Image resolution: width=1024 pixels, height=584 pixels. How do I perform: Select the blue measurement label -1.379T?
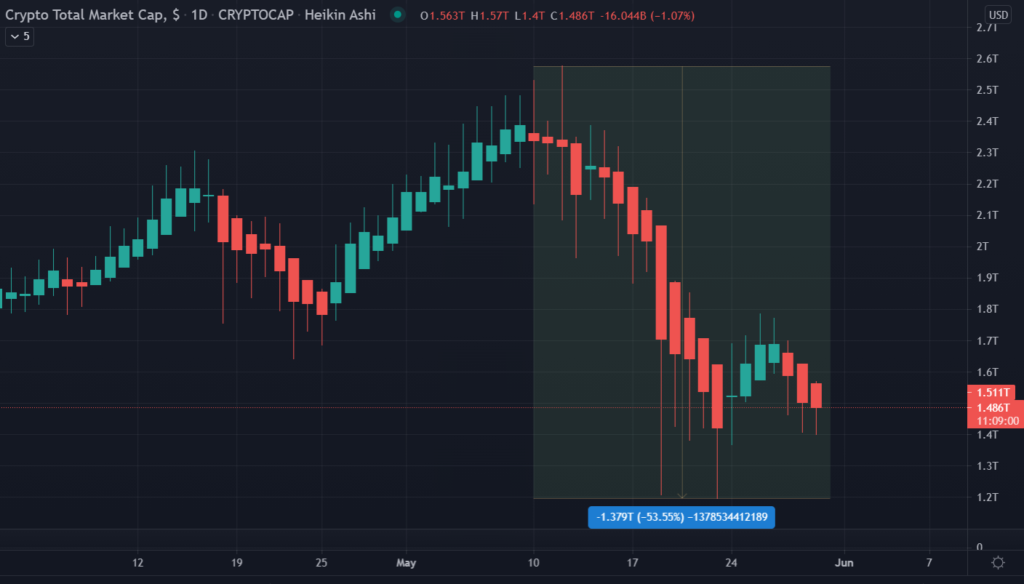(681, 517)
